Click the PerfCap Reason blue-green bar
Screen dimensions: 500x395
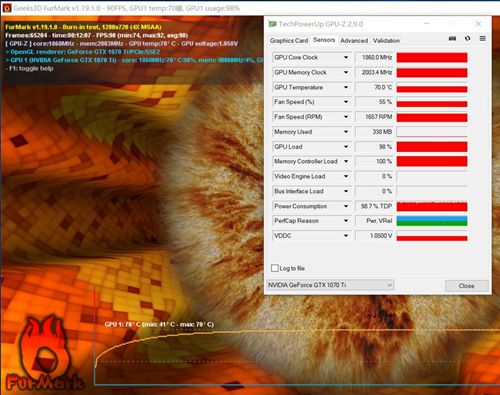[432, 221]
